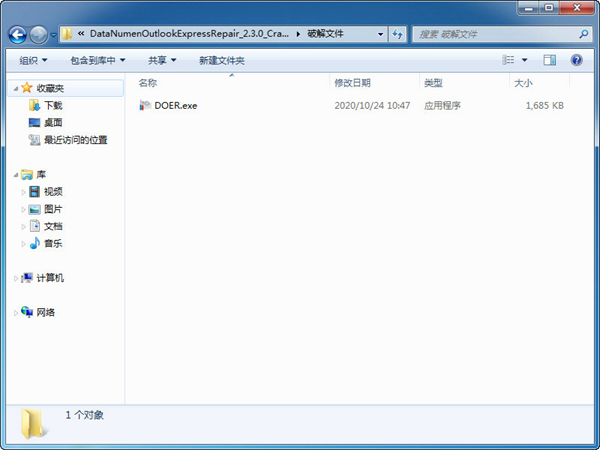Sort by 类型 column header

point(433,83)
